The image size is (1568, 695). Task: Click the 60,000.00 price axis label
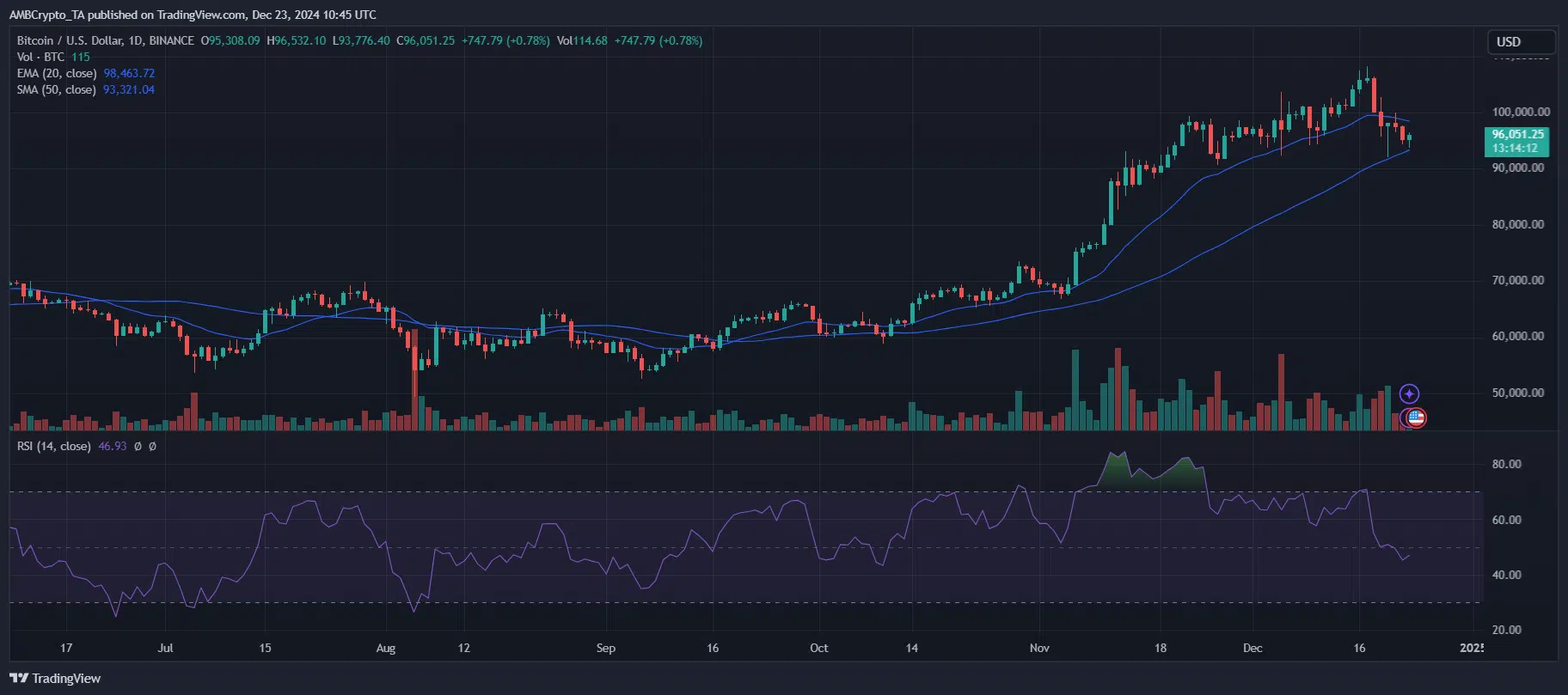coord(1518,336)
